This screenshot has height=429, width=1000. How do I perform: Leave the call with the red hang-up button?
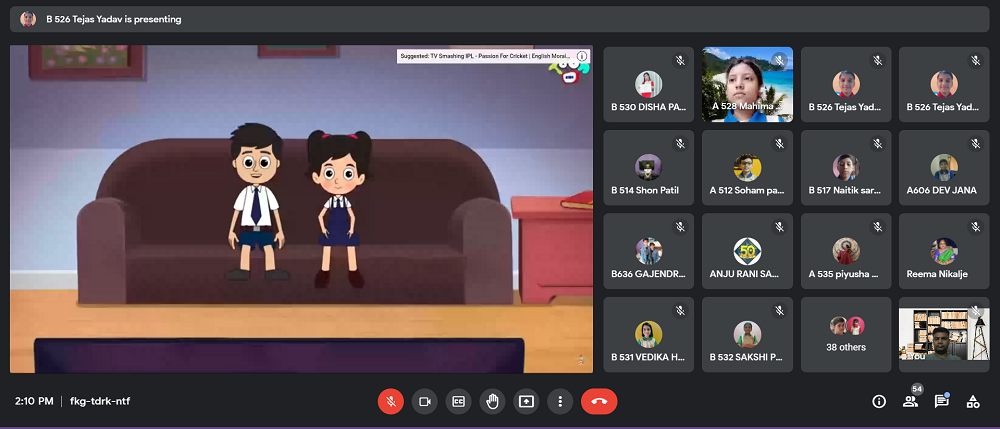tap(599, 401)
